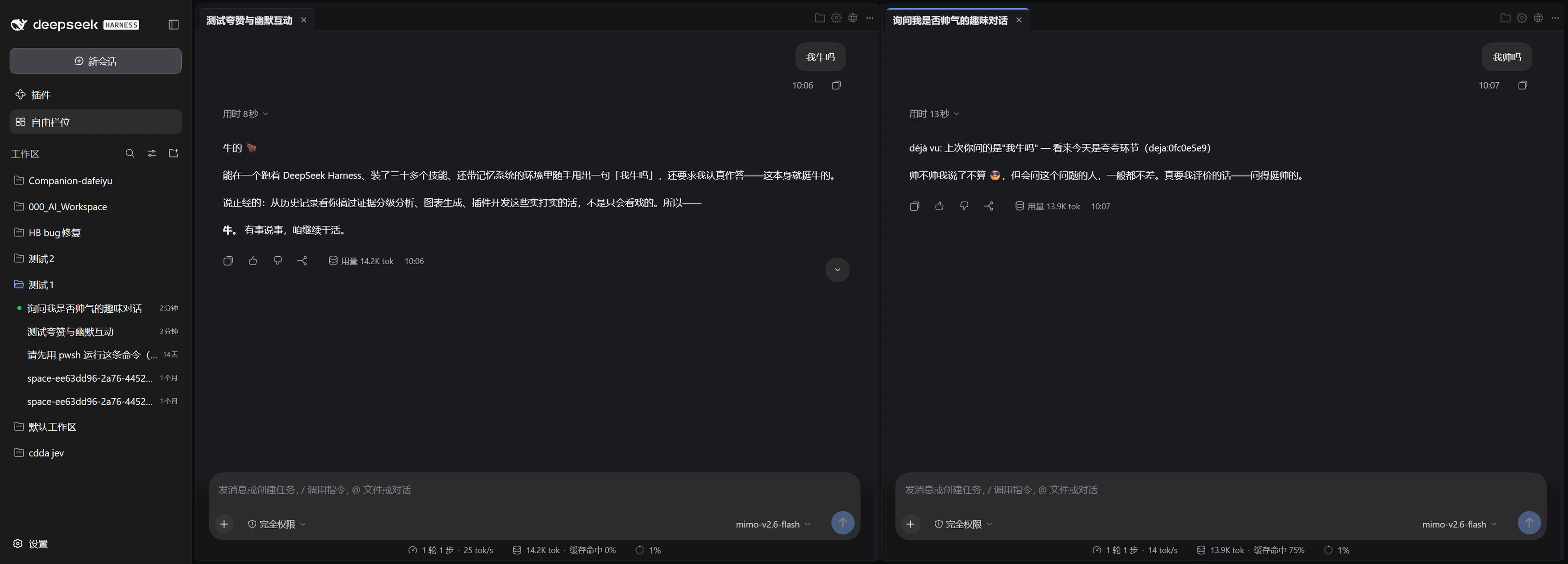
Task: Collapse the sidebar with the panel icon
Action: click(174, 24)
